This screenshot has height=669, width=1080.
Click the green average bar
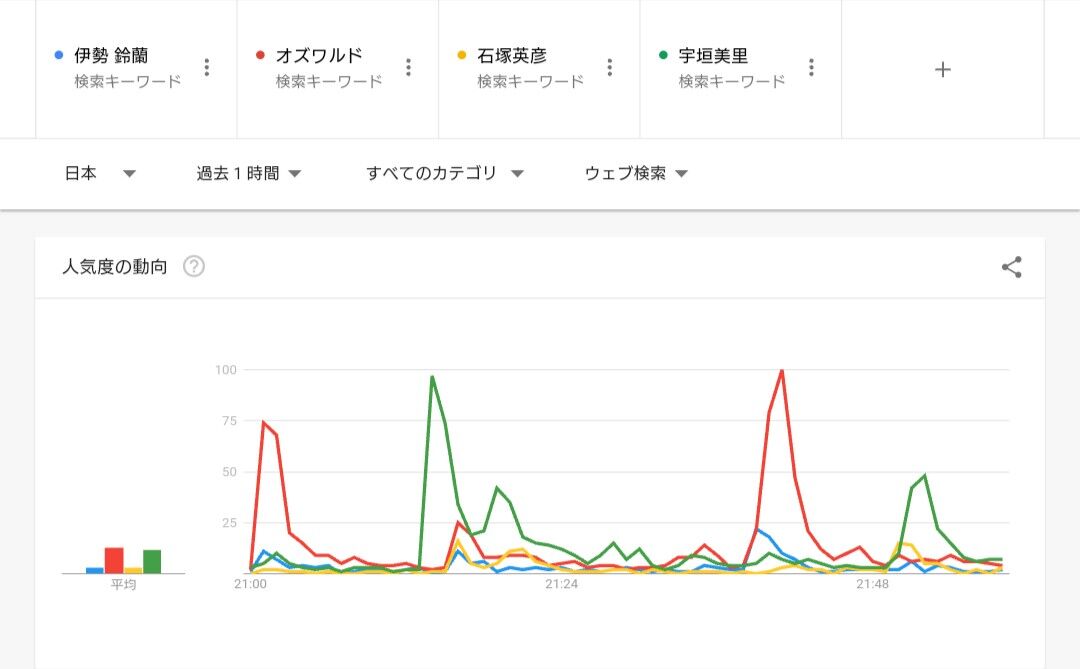coord(152,562)
